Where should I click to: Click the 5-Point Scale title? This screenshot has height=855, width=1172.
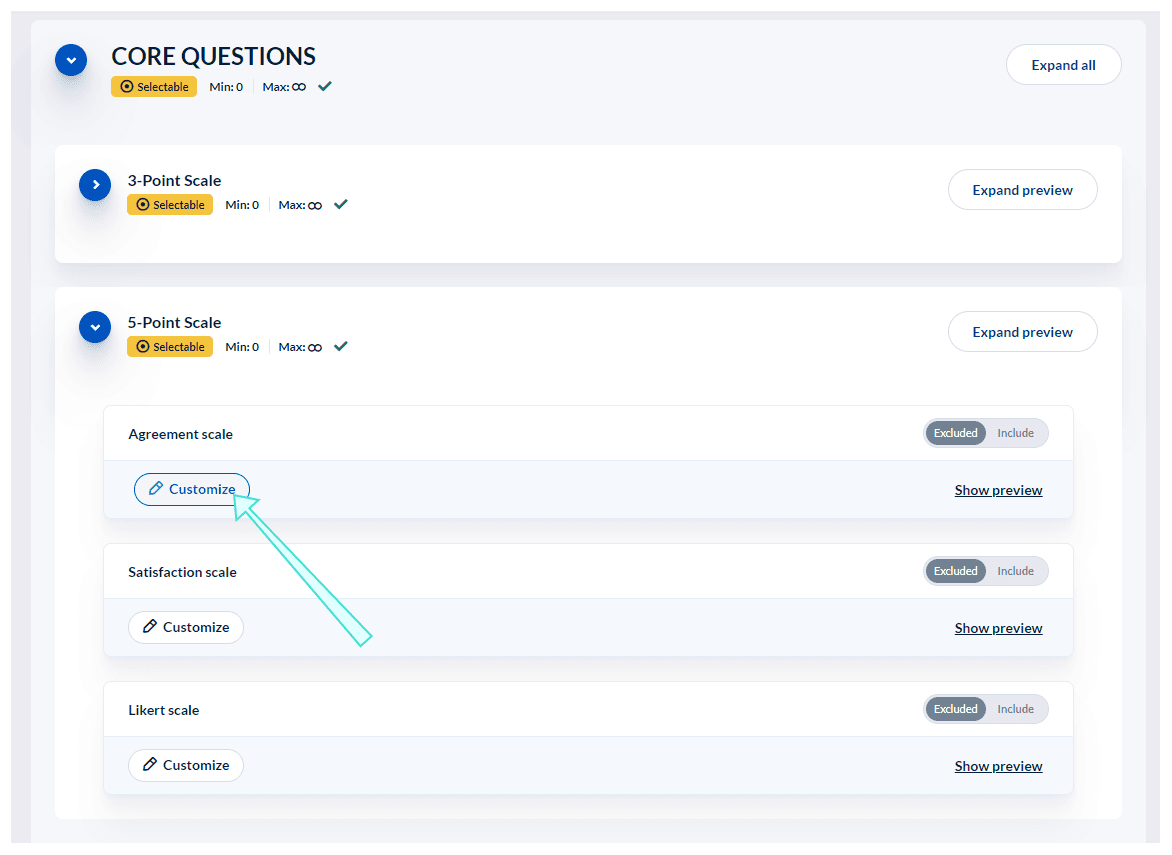174,323
